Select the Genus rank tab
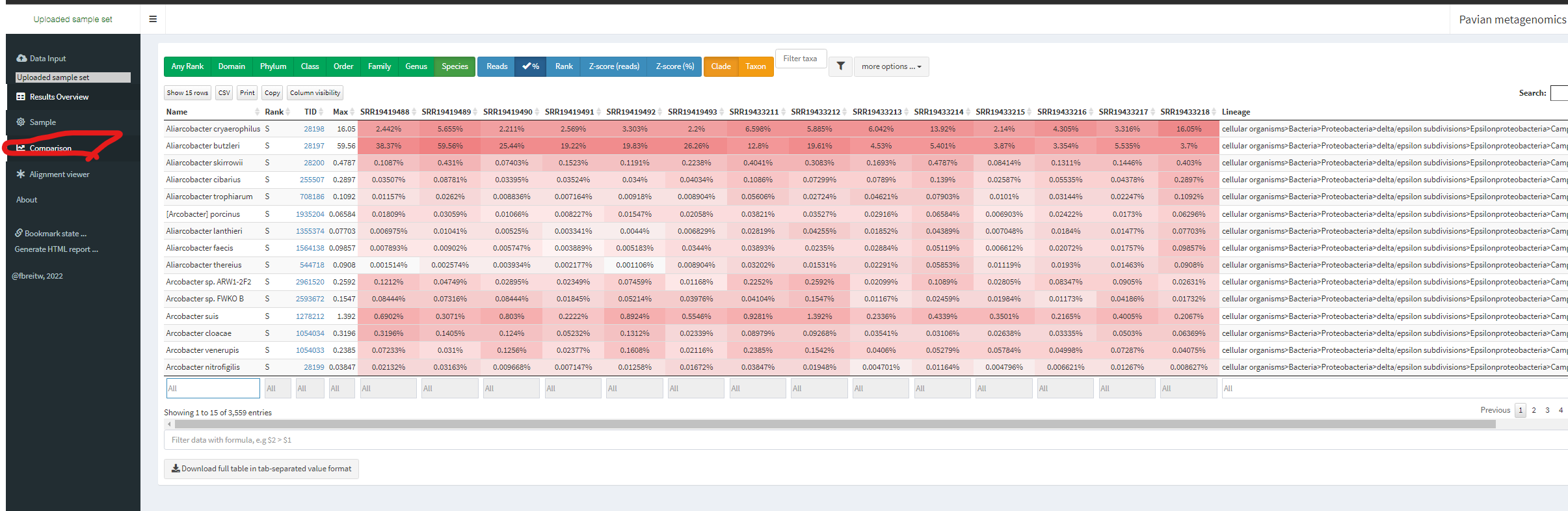Image resolution: width=1568 pixels, height=511 pixels. point(416,66)
